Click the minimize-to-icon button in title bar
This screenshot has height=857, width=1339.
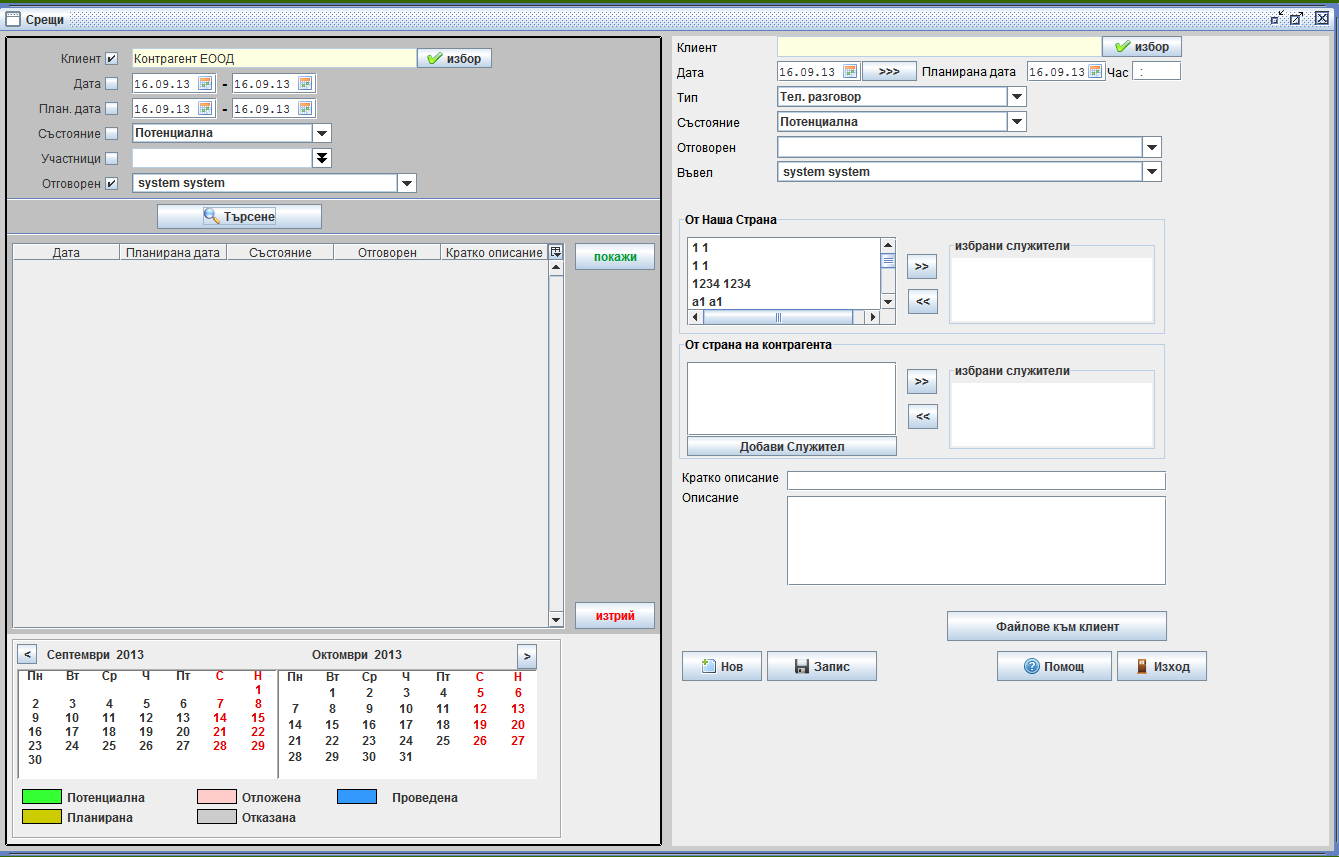click(1277, 18)
